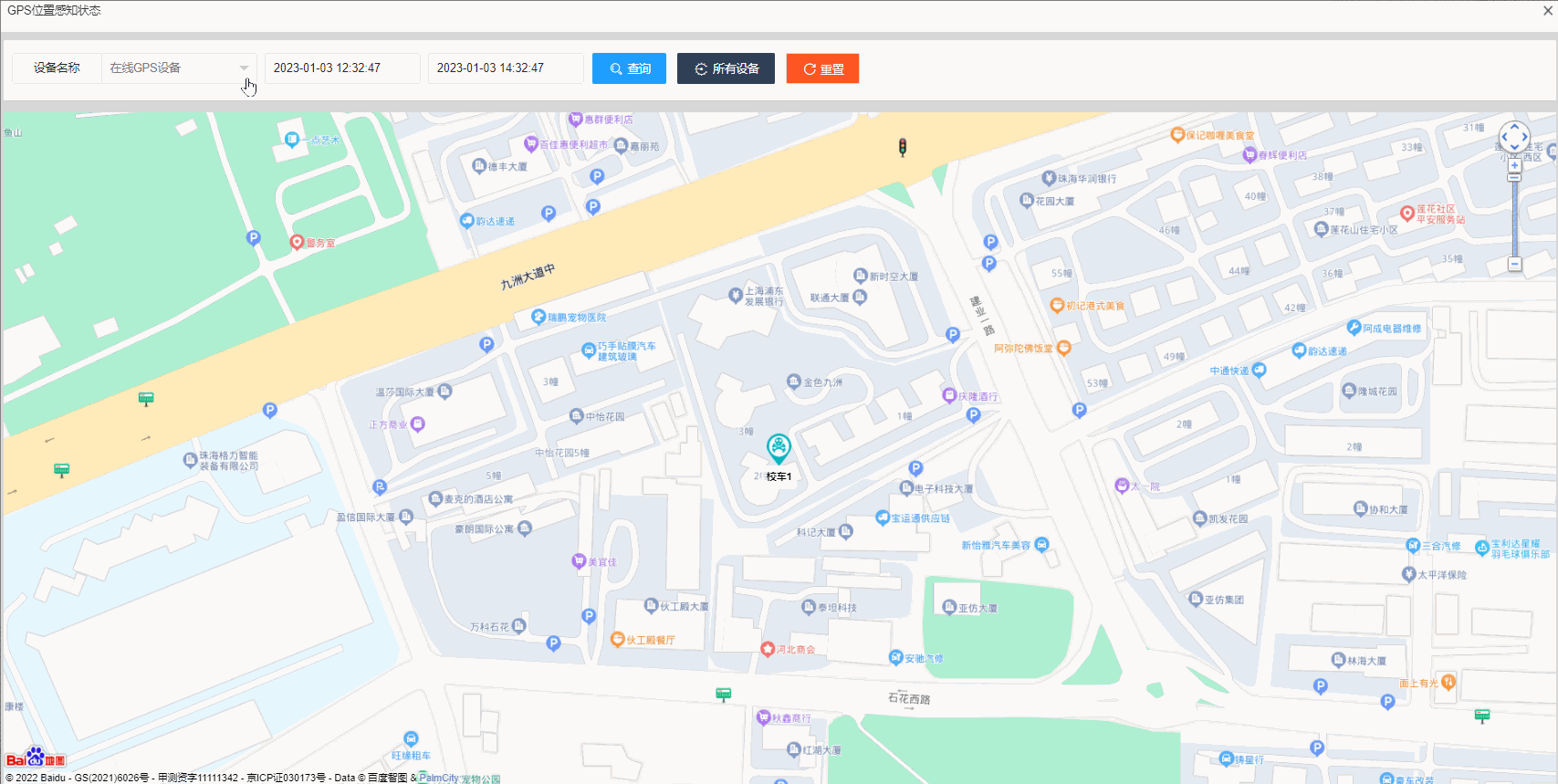This screenshot has width=1558, height=784.
Task: Click the traffic light icon on 九洲大道中
Action: (x=903, y=147)
